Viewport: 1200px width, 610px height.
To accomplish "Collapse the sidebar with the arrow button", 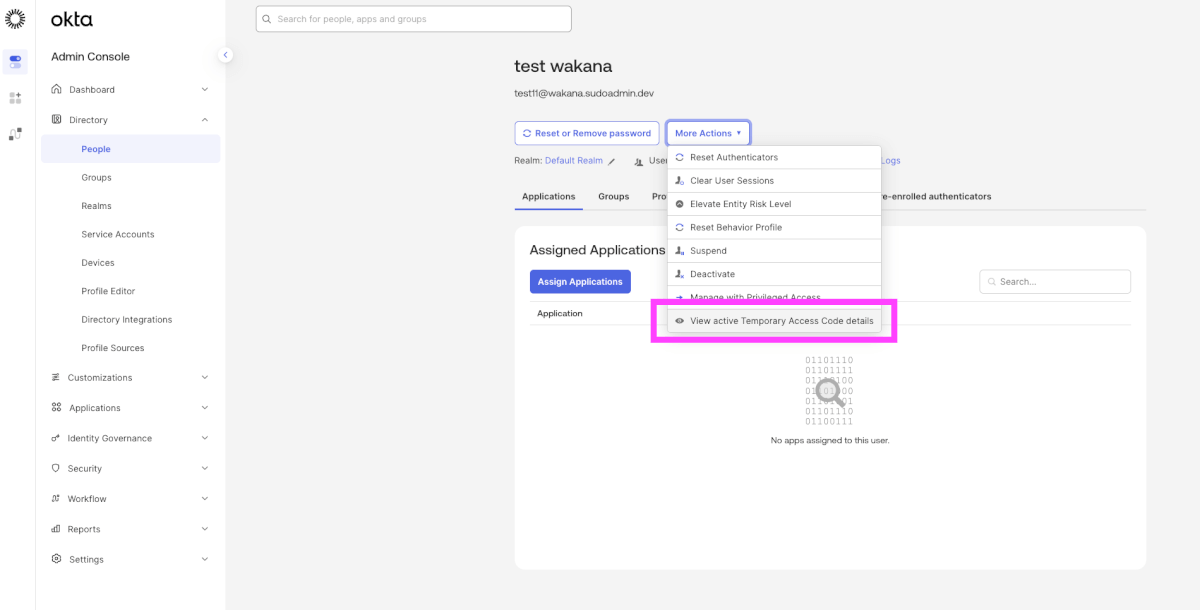I will pyautogui.click(x=226, y=55).
